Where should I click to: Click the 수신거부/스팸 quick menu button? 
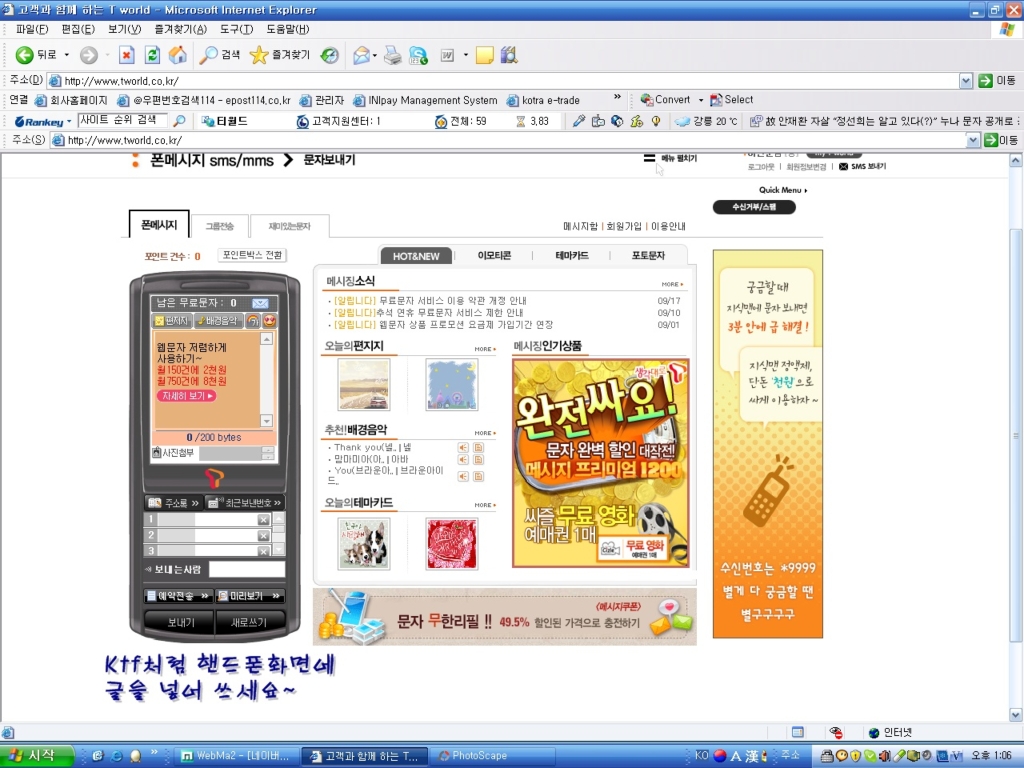(754, 207)
